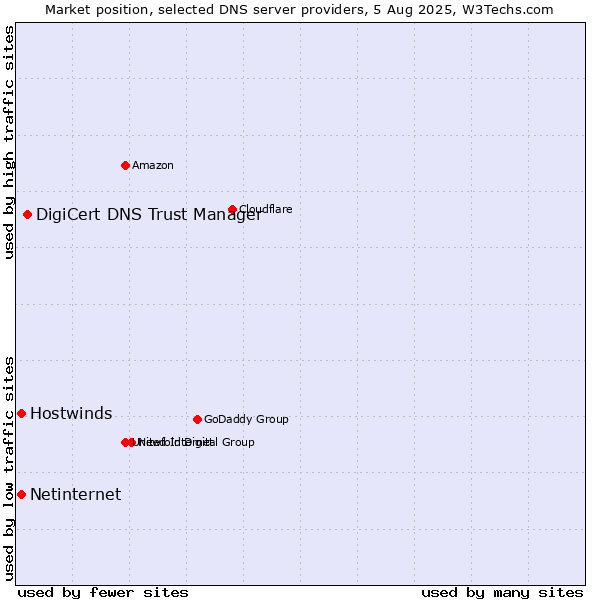Viewport: 600px width, 600px height.
Task: Select the DigiCert DNS Trust Manager label
Action: click(149, 215)
